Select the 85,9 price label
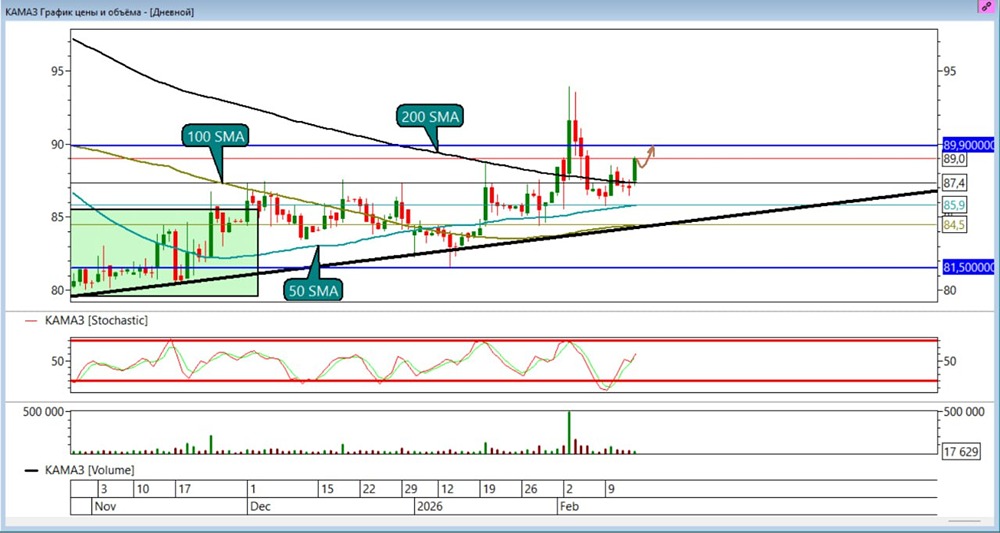 pyautogui.click(x=955, y=205)
